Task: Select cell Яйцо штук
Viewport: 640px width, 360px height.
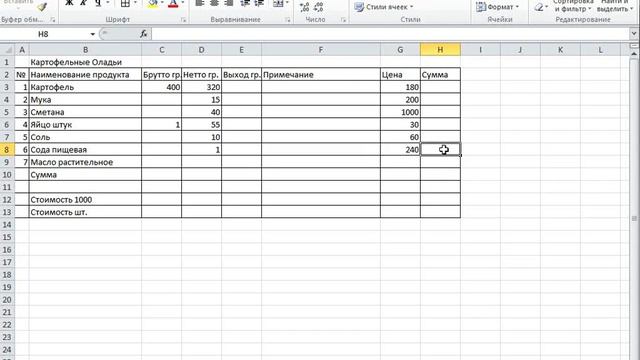Action: [x=85, y=125]
